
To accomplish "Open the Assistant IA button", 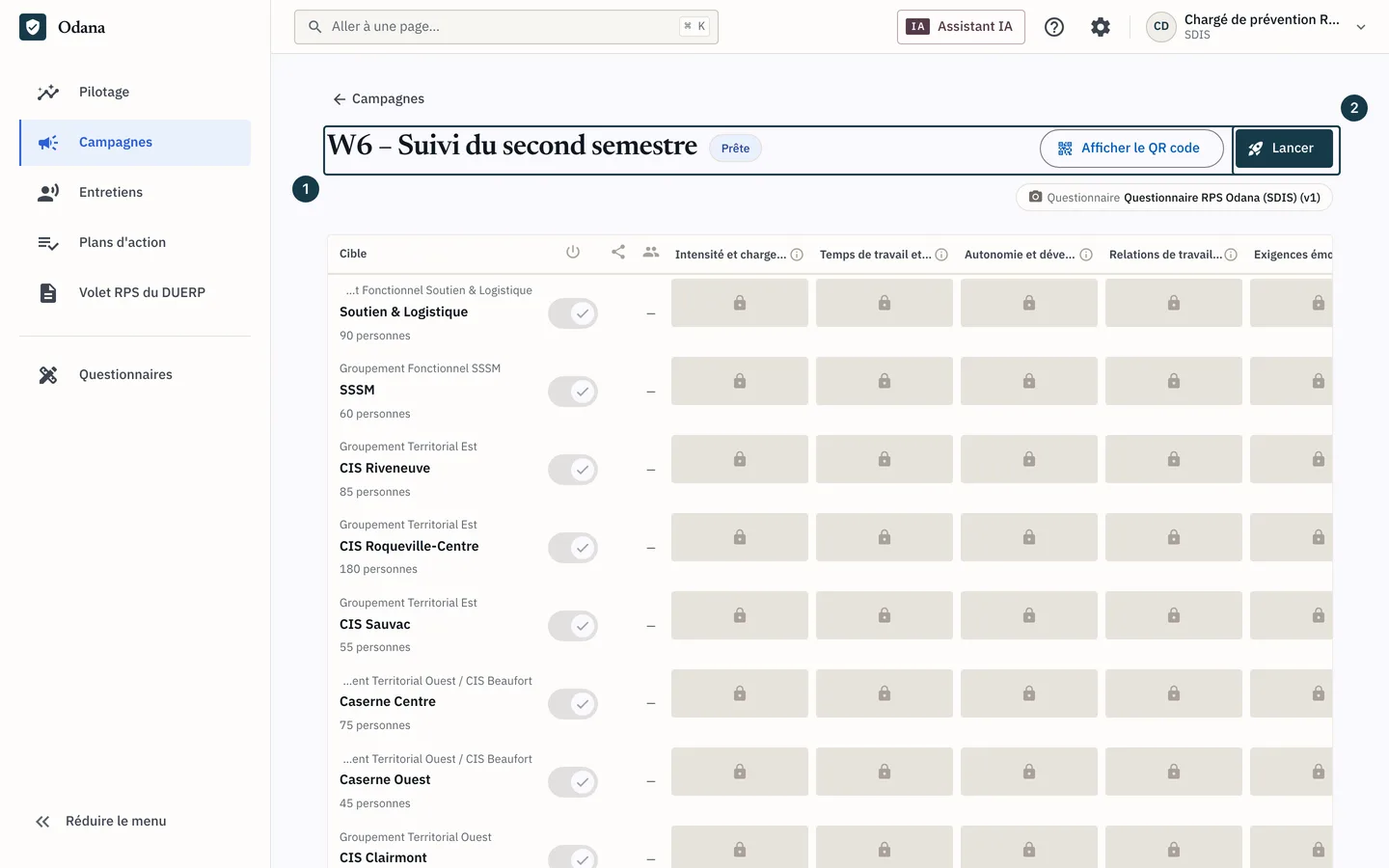I will [x=961, y=27].
